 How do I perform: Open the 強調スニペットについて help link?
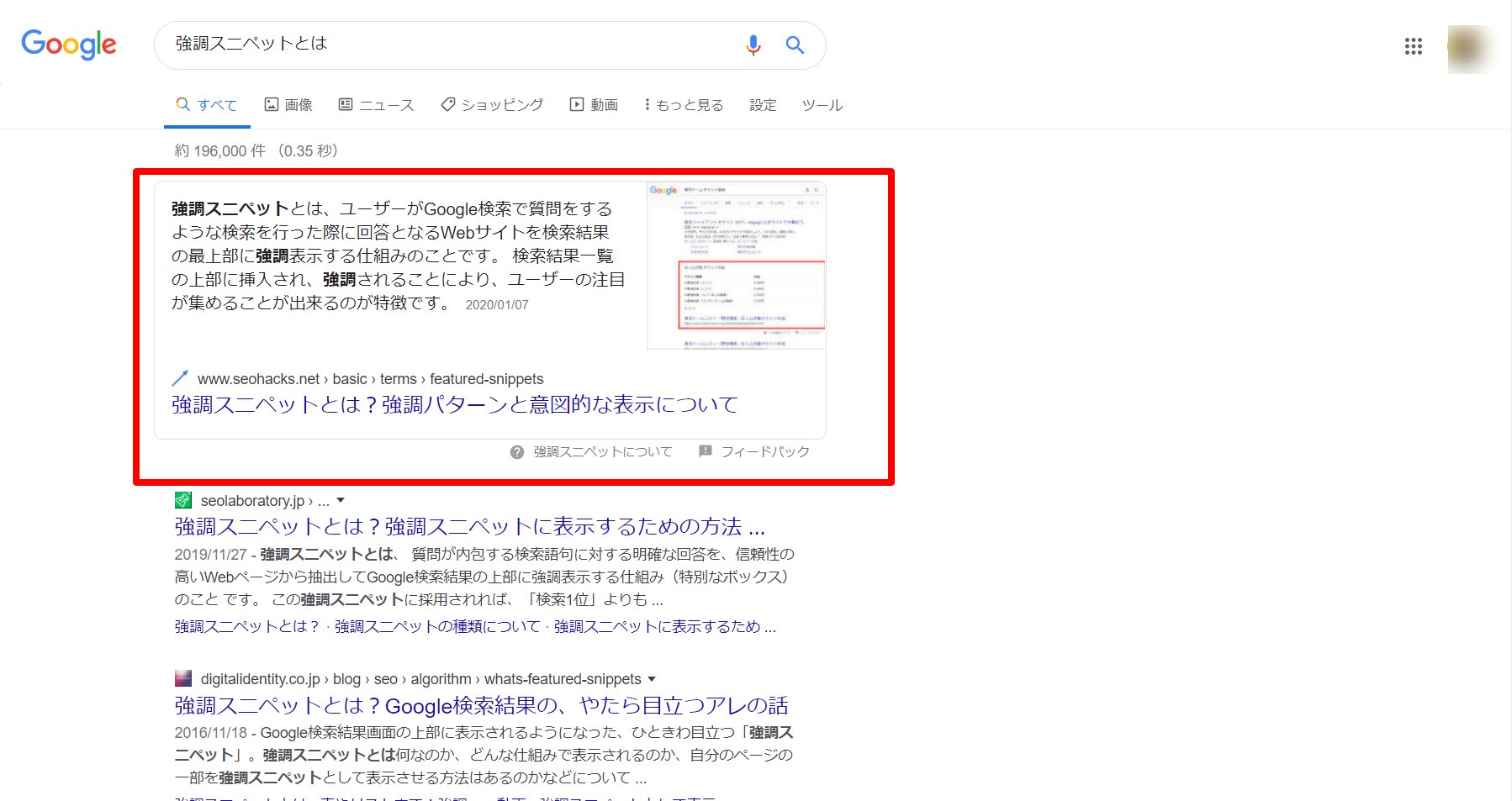(x=603, y=452)
